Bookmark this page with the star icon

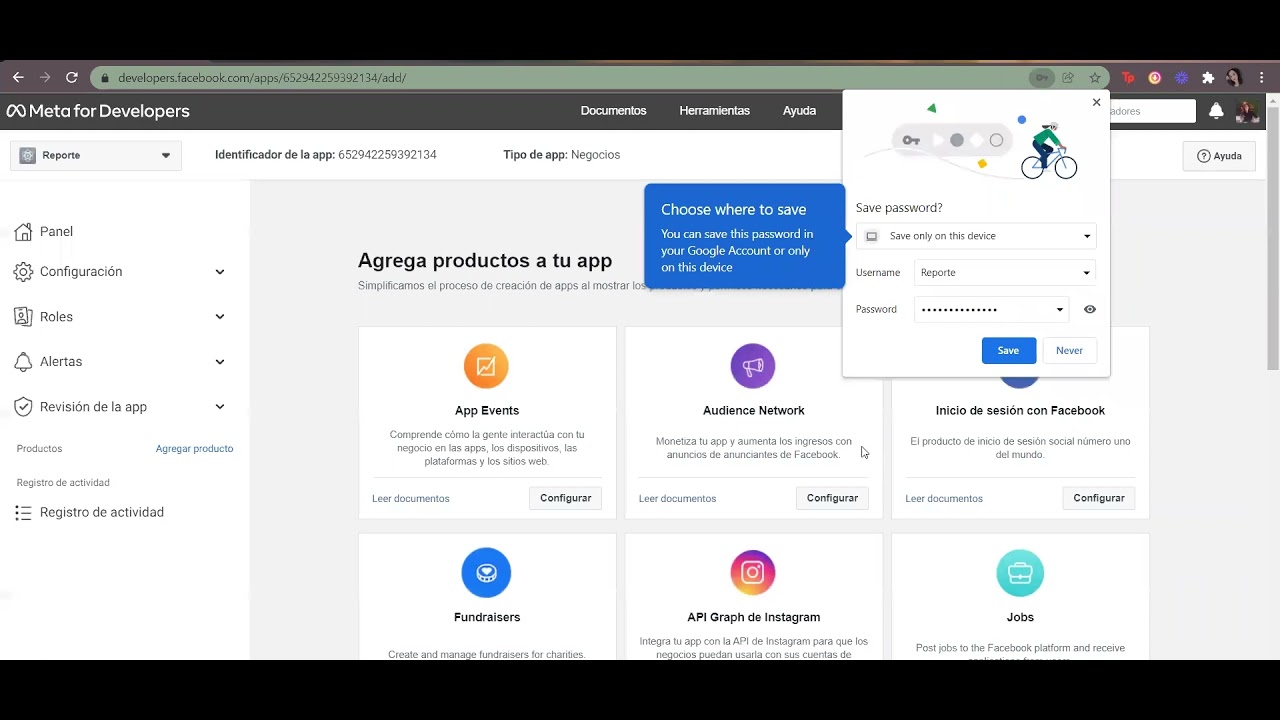(1095, 77)
